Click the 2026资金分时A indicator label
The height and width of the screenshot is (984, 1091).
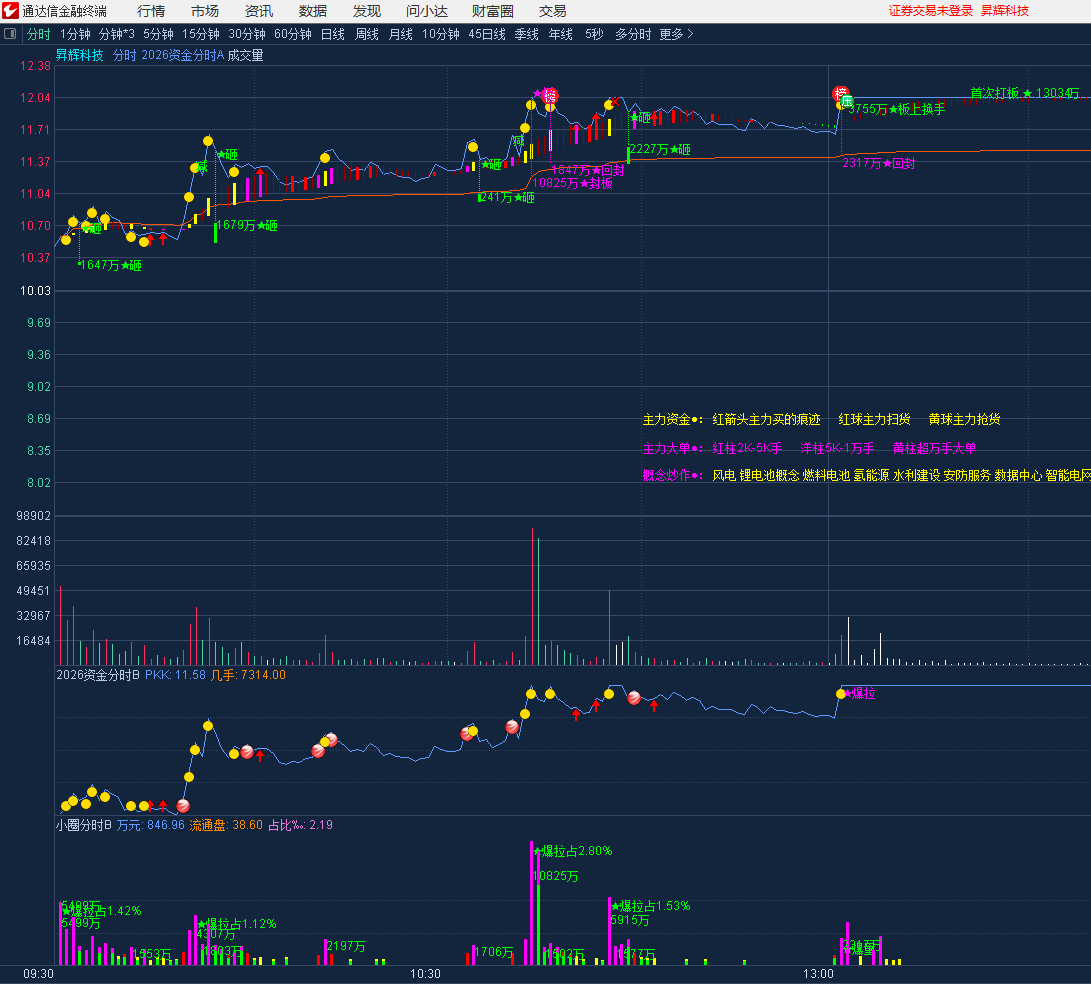(182, 56)
